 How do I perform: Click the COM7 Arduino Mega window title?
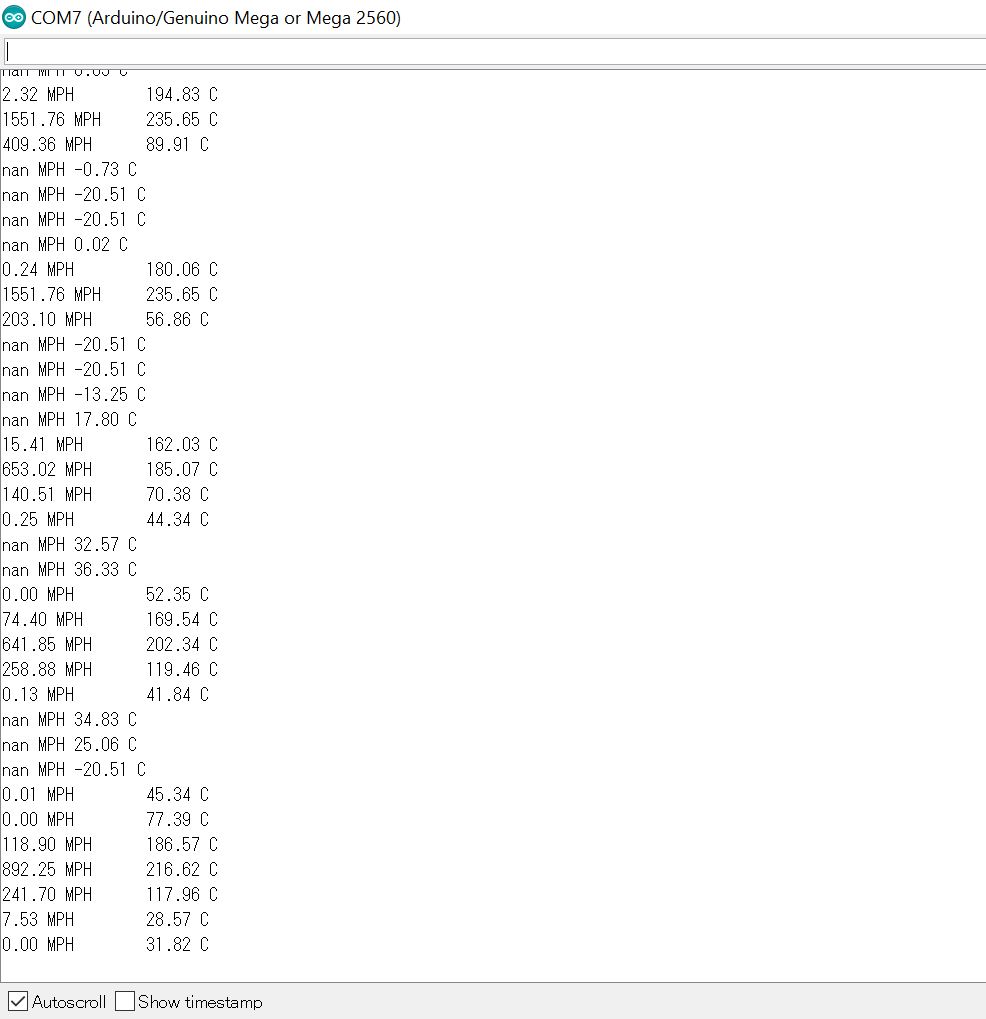click(x=216, y=18)
